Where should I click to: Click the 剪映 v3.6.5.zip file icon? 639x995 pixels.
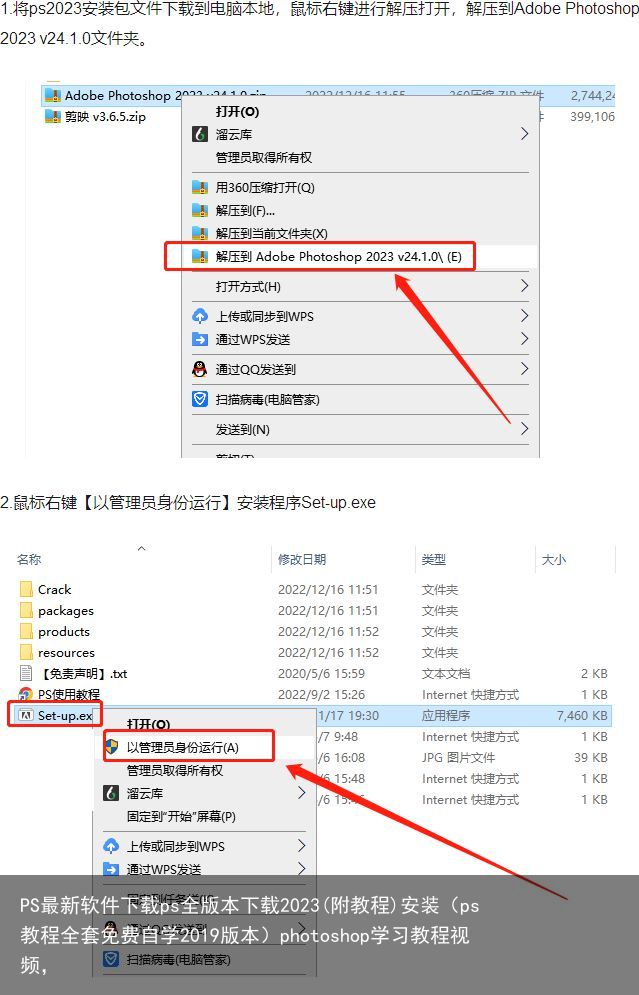click(53, 117)
